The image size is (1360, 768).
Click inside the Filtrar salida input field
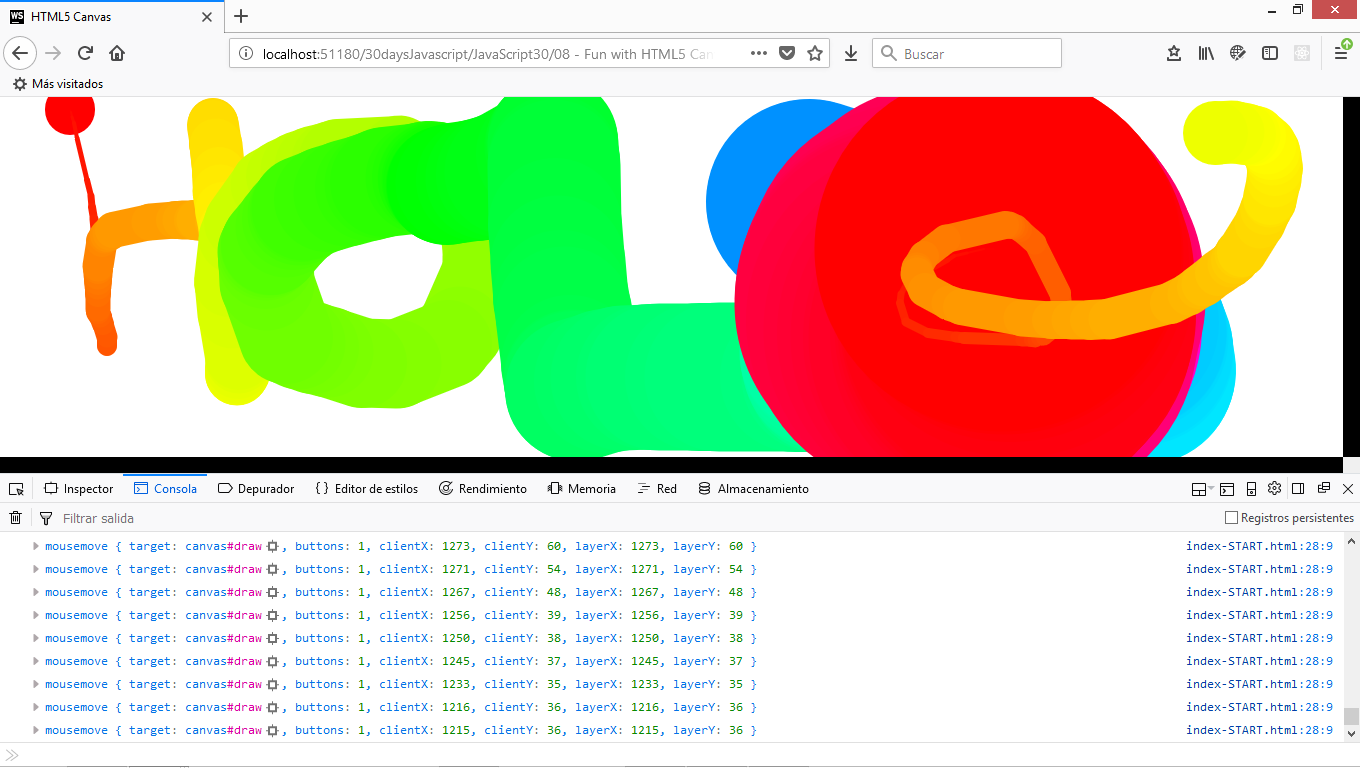point(120,517)
